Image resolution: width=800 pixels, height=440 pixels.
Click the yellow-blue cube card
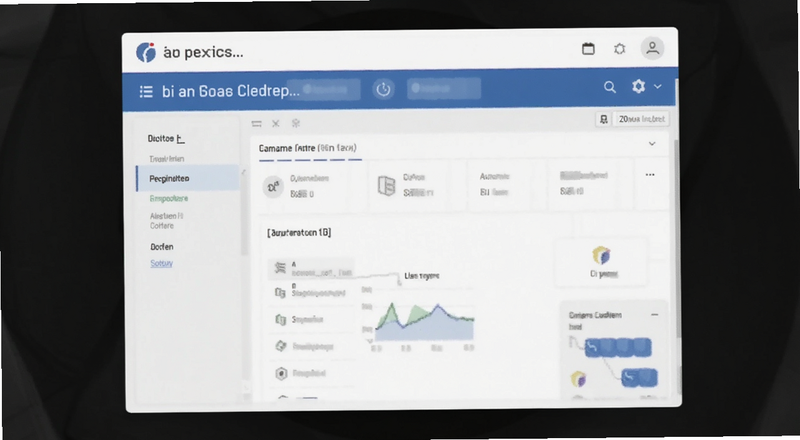pos(602,261)
